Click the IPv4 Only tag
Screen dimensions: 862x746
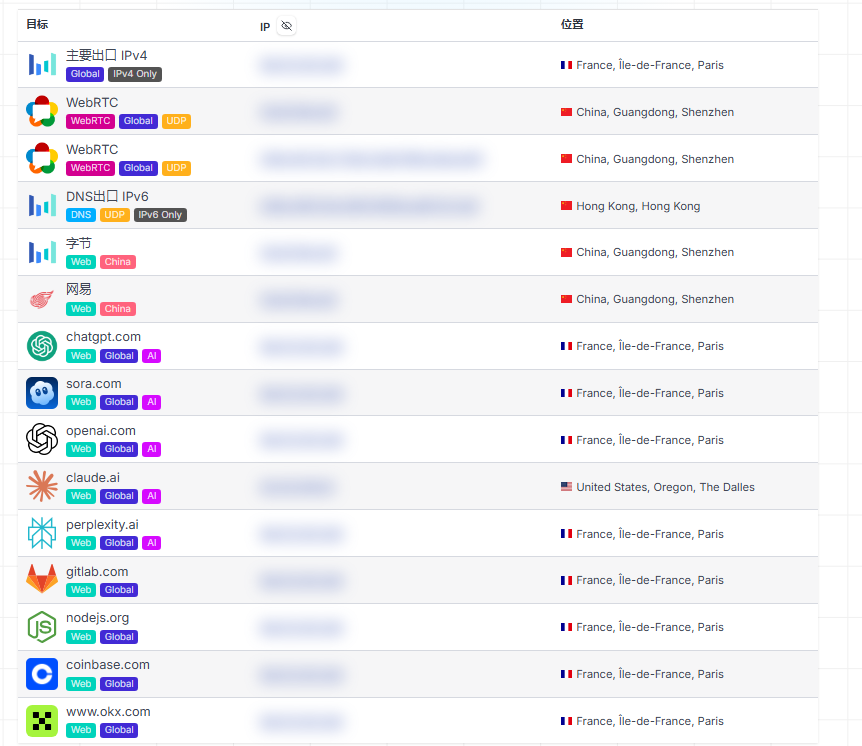[x=135, y=74]
